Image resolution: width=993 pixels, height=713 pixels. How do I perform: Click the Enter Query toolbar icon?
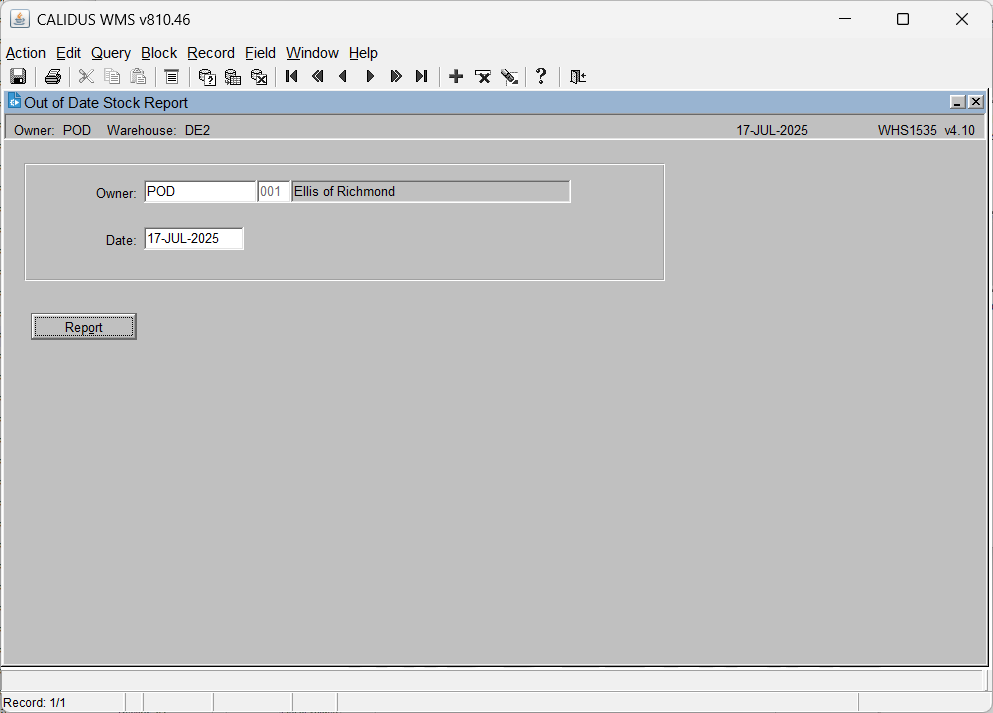point(207,77)
